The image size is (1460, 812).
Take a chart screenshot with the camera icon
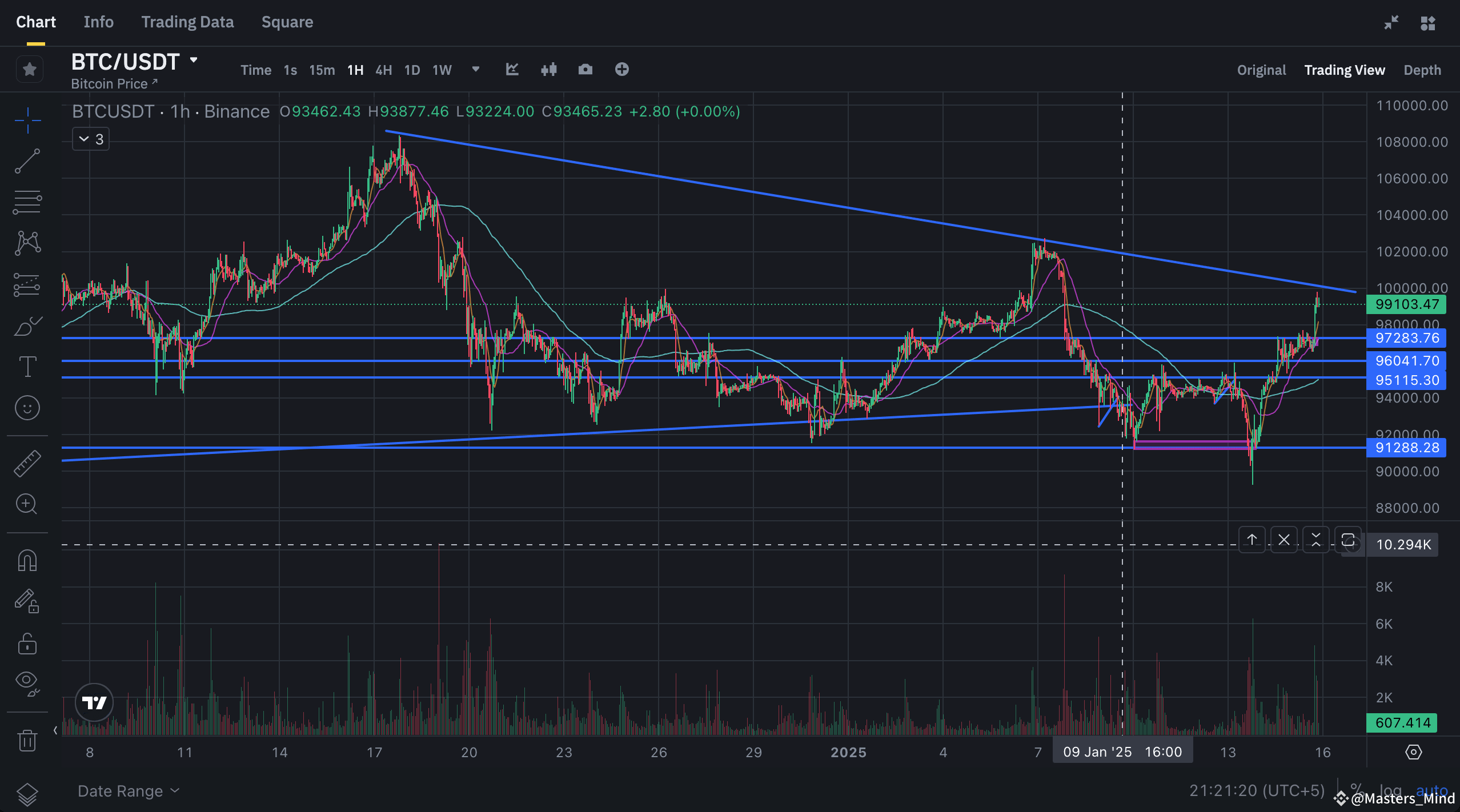pos(585,69)
